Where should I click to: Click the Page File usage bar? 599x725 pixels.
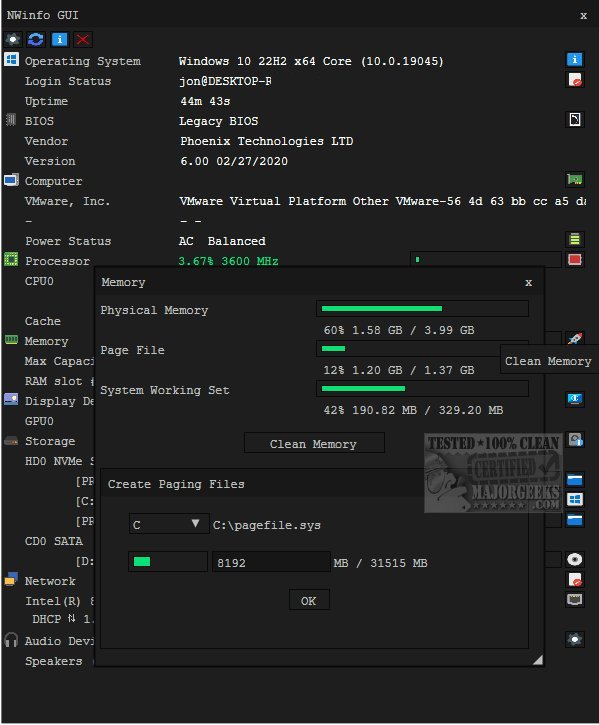408,349
